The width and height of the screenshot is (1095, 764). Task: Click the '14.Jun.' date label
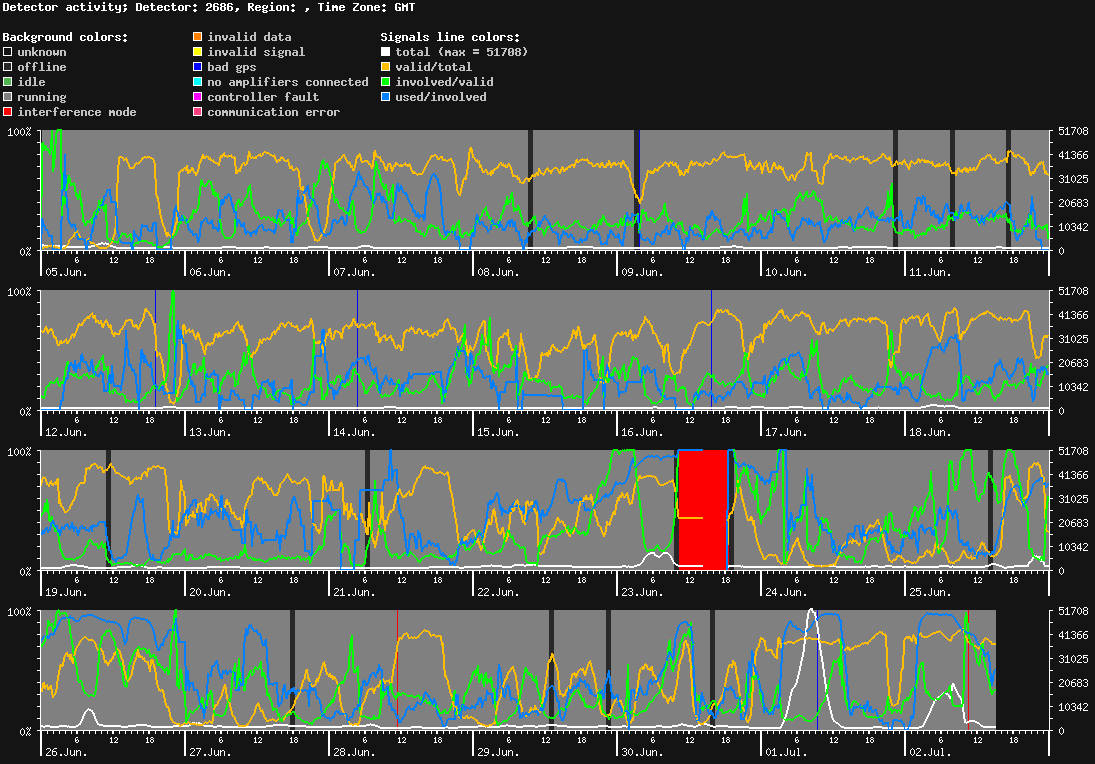[x=354, y=432]
